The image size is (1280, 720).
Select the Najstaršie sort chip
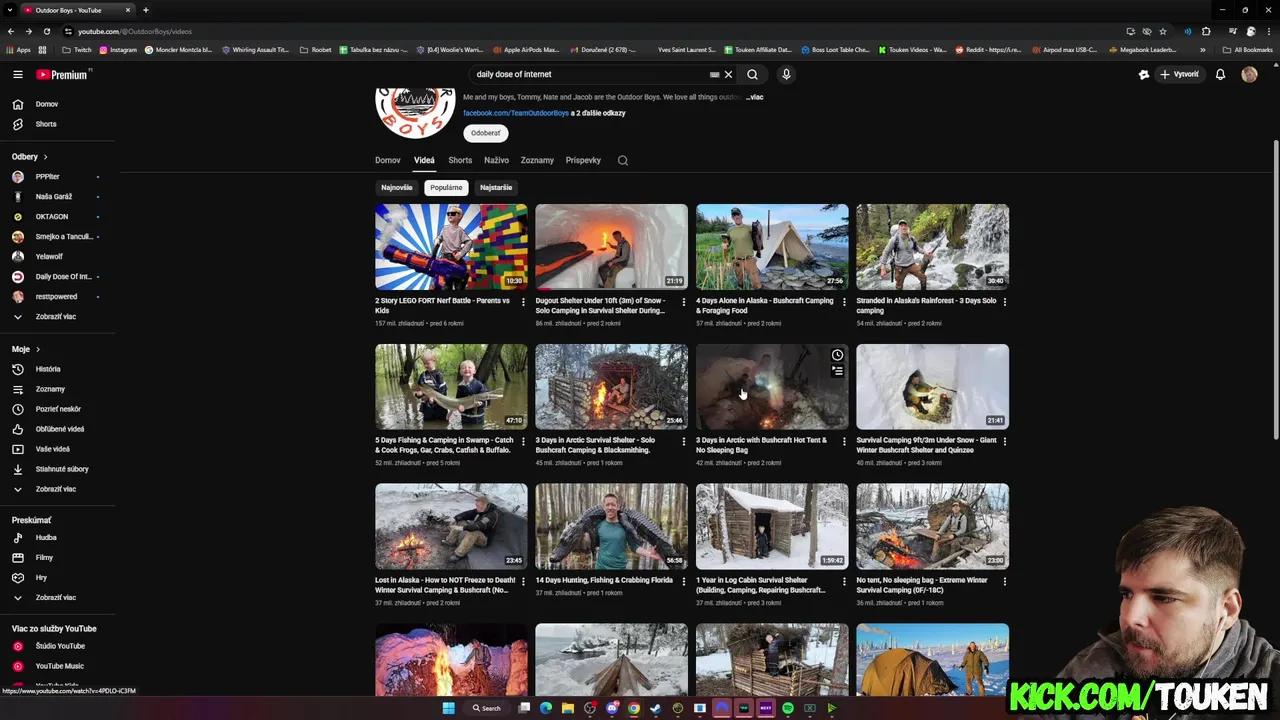(496, 187)
